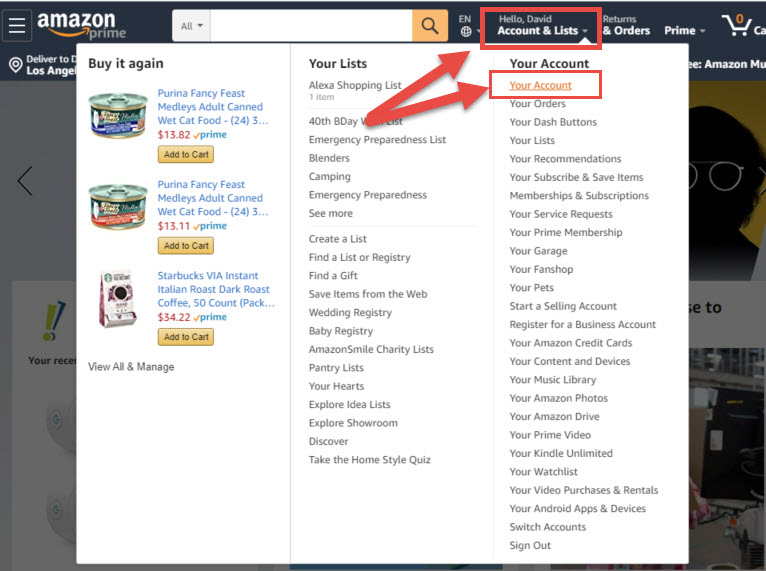The image size is (766, 571).
Task: Click the Amazon Prime logo
Action: tap(82, 25)
